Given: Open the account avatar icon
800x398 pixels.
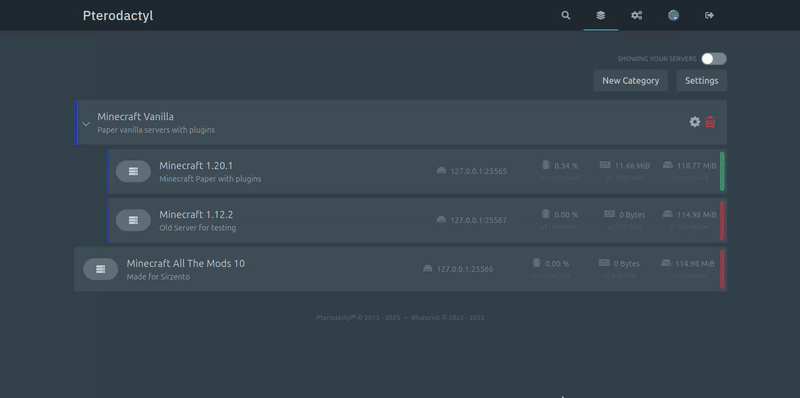Looking at the screenshot, I should point(673,15).
